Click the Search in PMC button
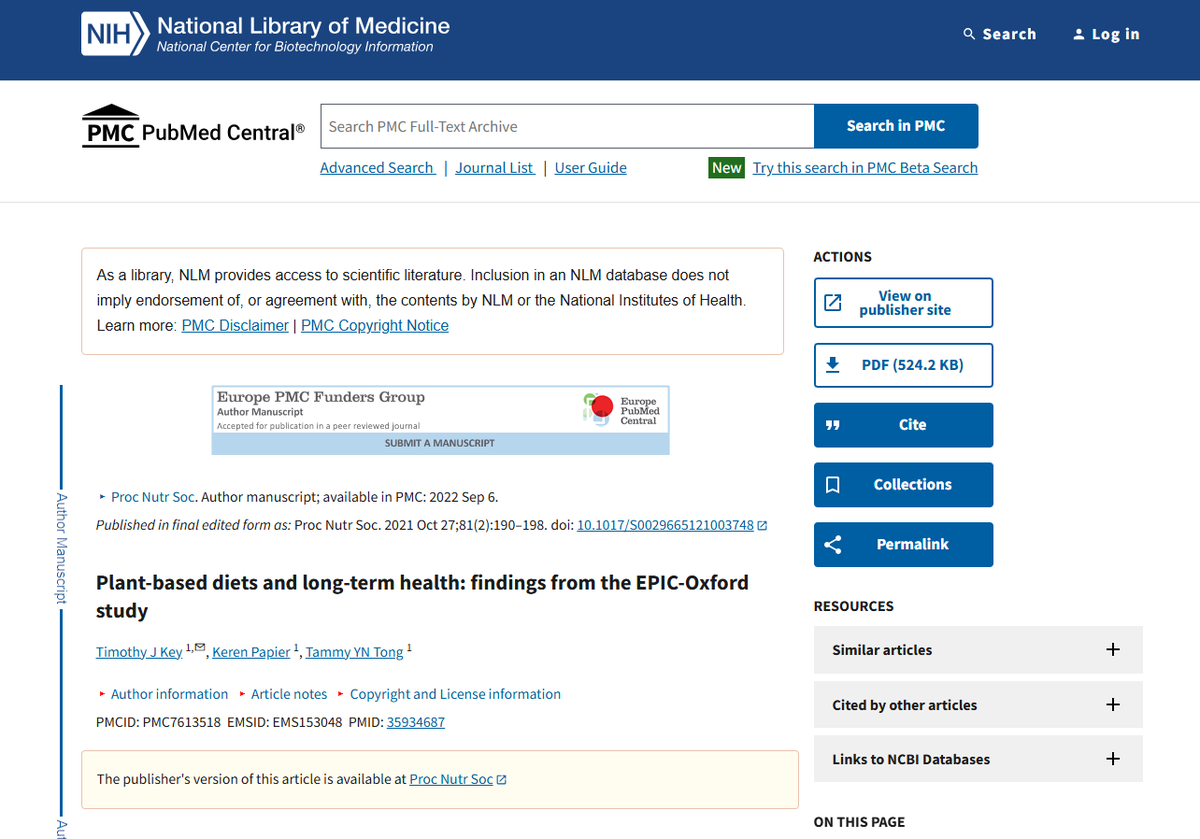Viewport: 1200px width, 839px height. pos(896,126)
